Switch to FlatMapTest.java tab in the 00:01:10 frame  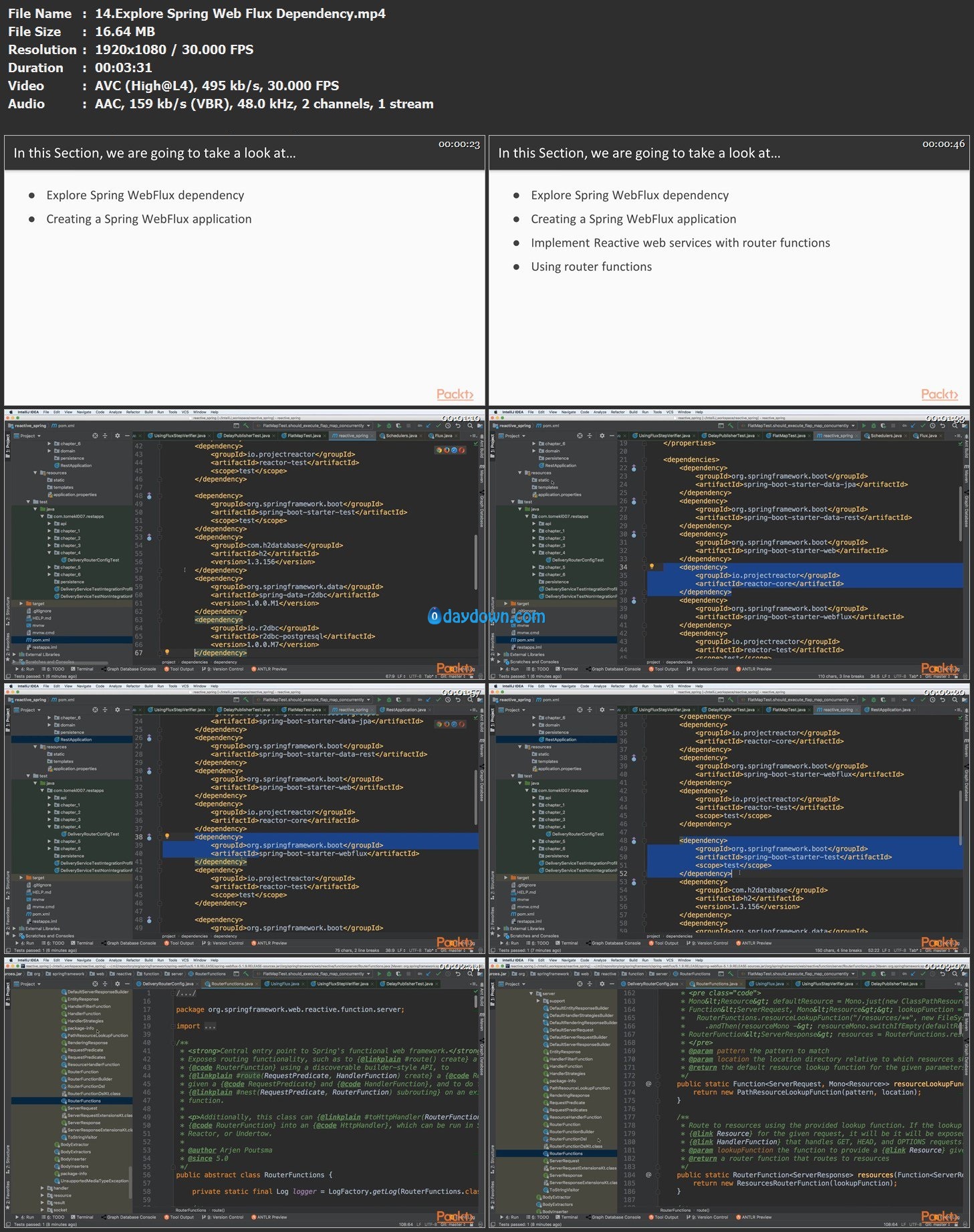pos(304,436)
